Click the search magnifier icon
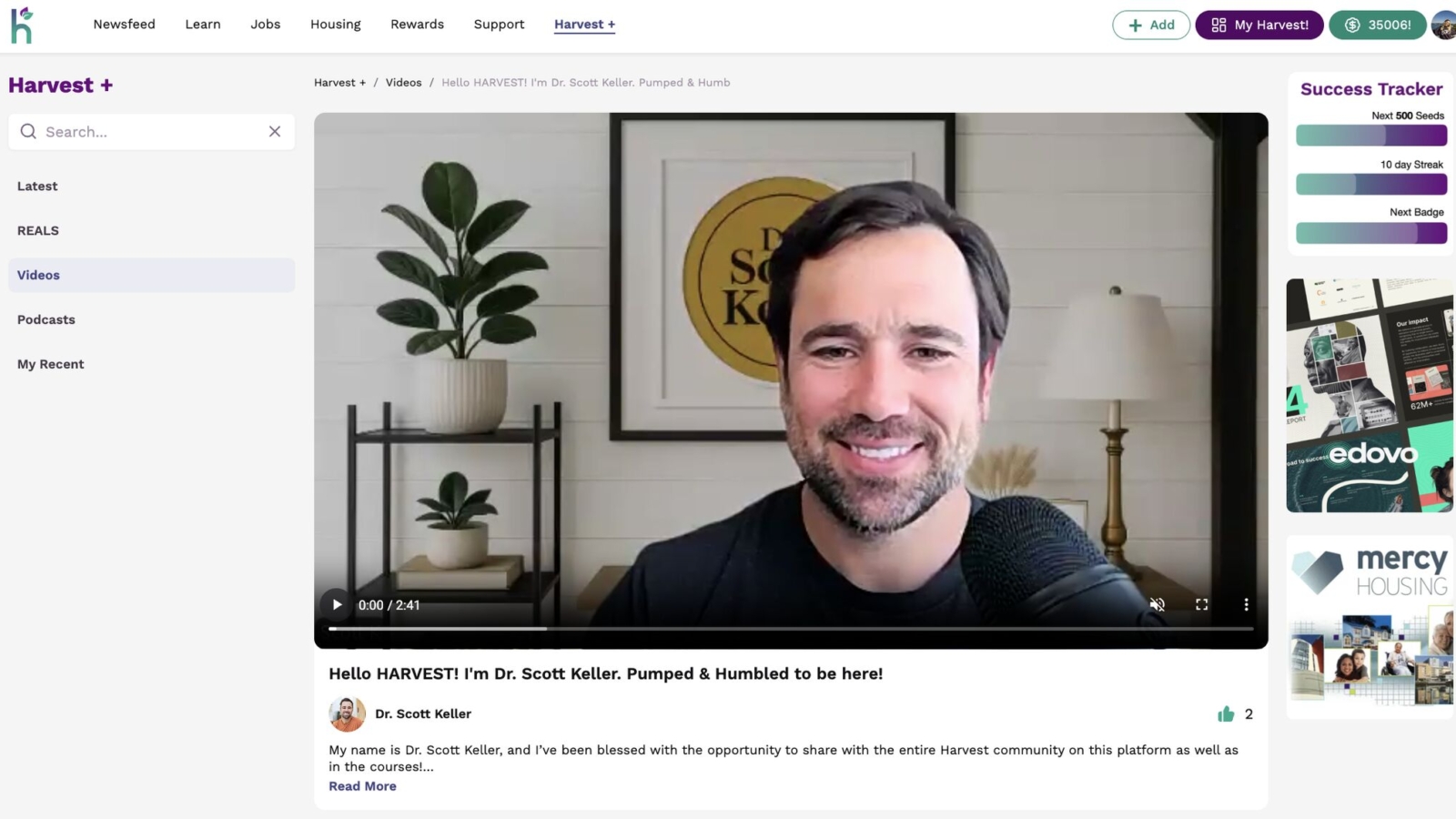Screen dimensions: 1456x819 (28, 132)
